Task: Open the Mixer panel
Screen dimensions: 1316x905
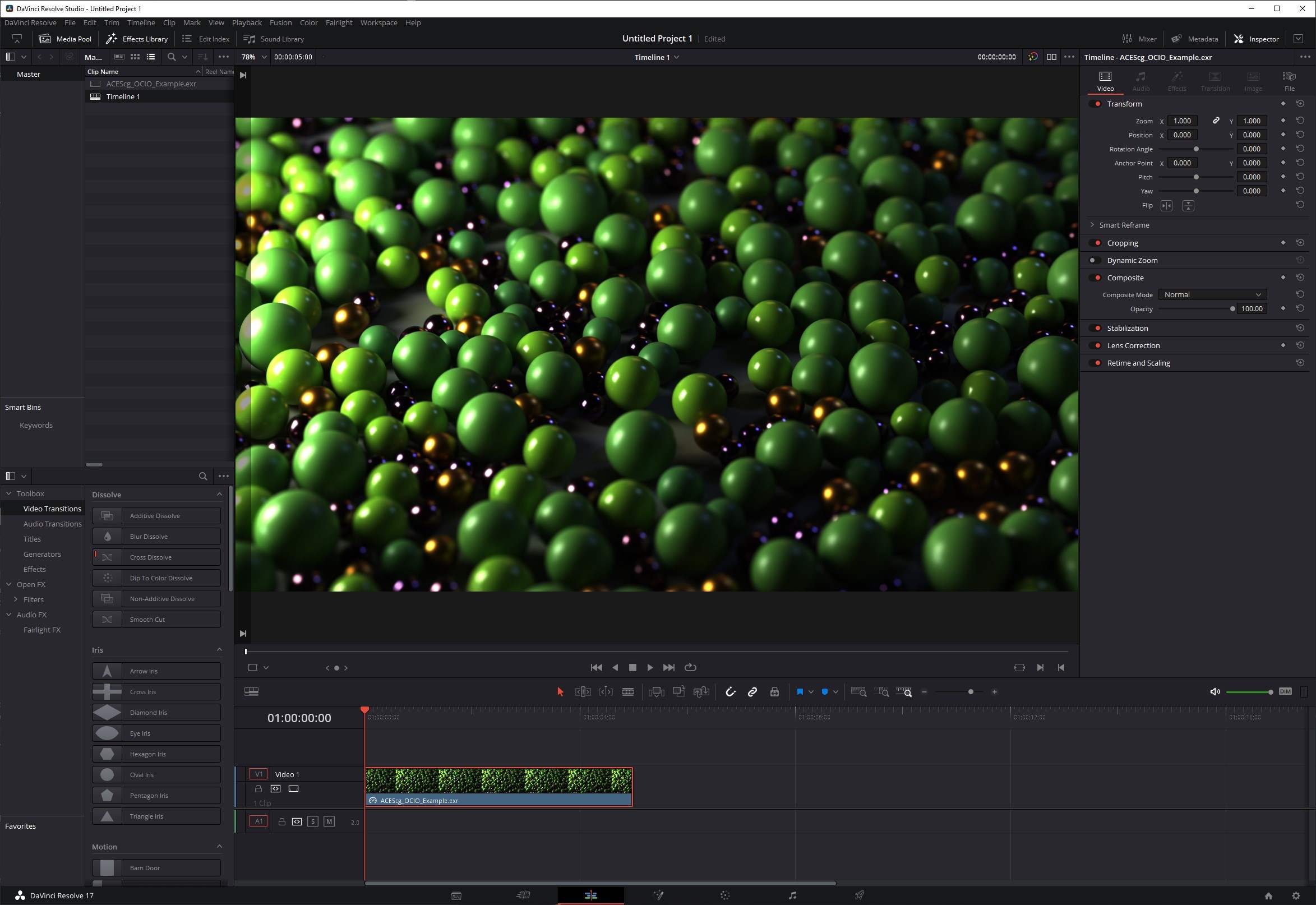Action: (x=1139, y=39)
